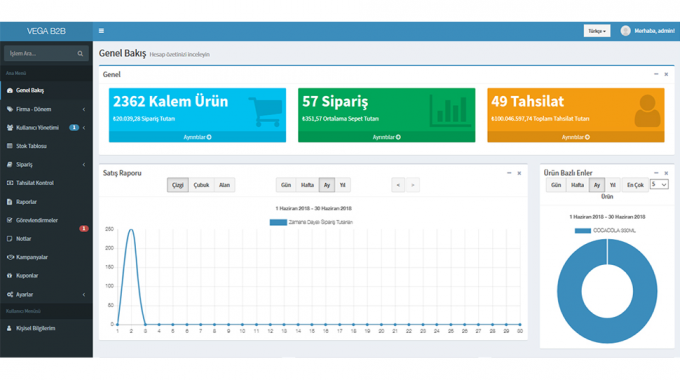The image size is (680, 380).
Task: Open Ayrıntılar link on Sipariş card
Action: point(386,137)
